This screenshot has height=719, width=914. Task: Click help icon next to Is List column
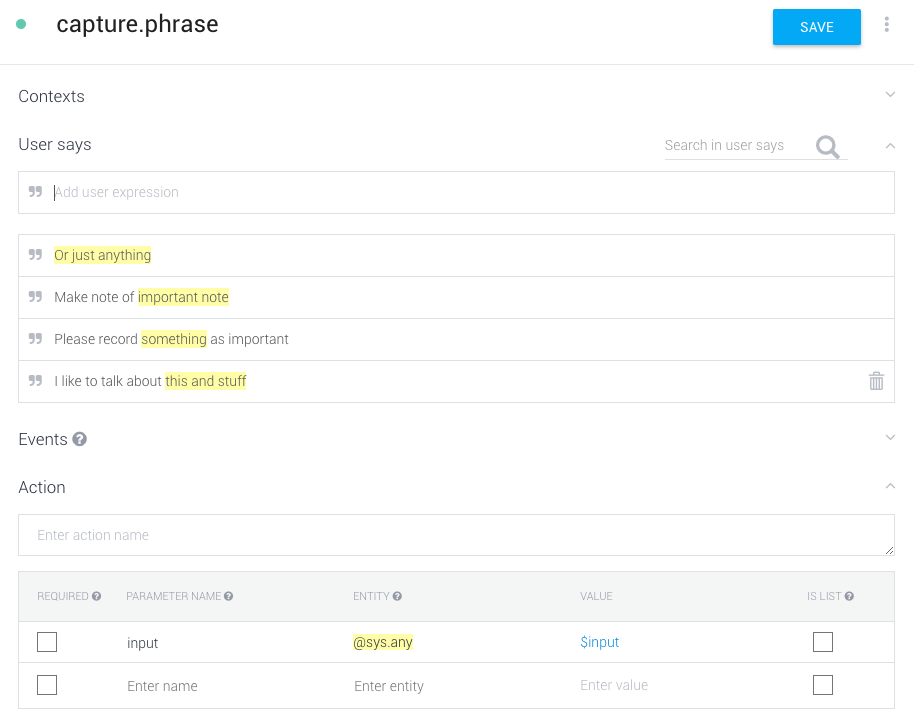849,597
